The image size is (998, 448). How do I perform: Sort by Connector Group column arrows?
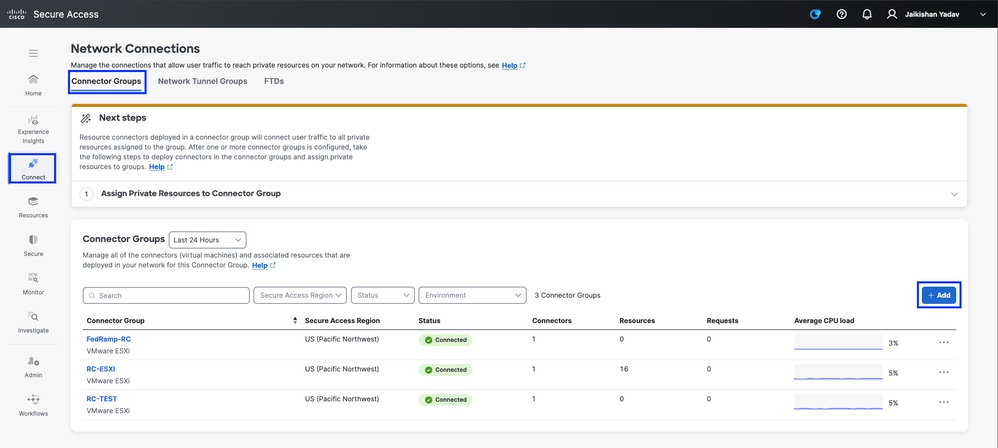(295, 321)
